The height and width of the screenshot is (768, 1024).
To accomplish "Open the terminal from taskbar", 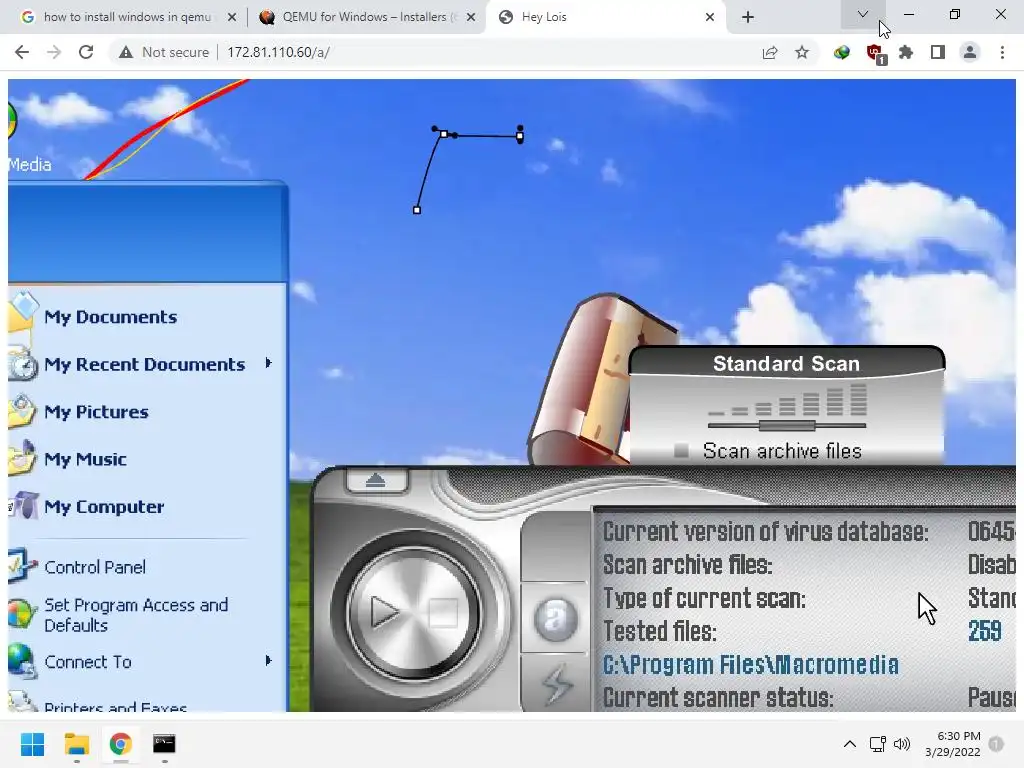I will [164, 744].
